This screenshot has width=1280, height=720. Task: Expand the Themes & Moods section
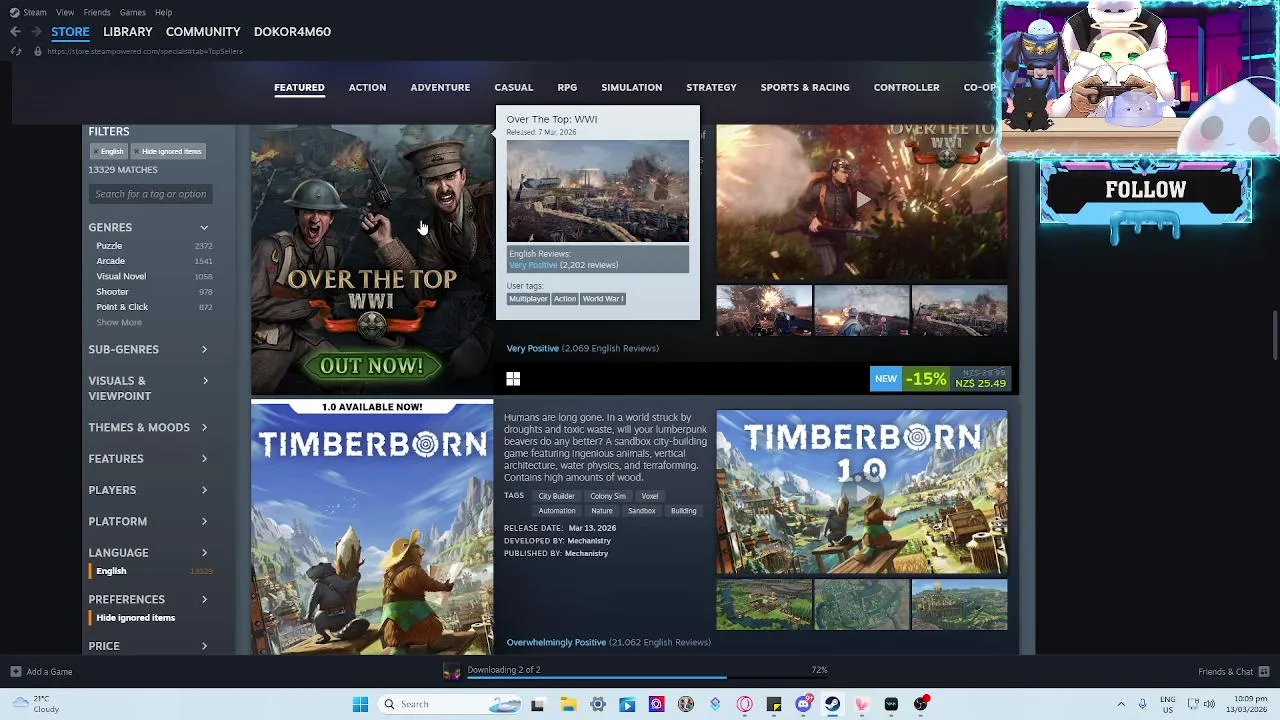click(x=148, y=427)
